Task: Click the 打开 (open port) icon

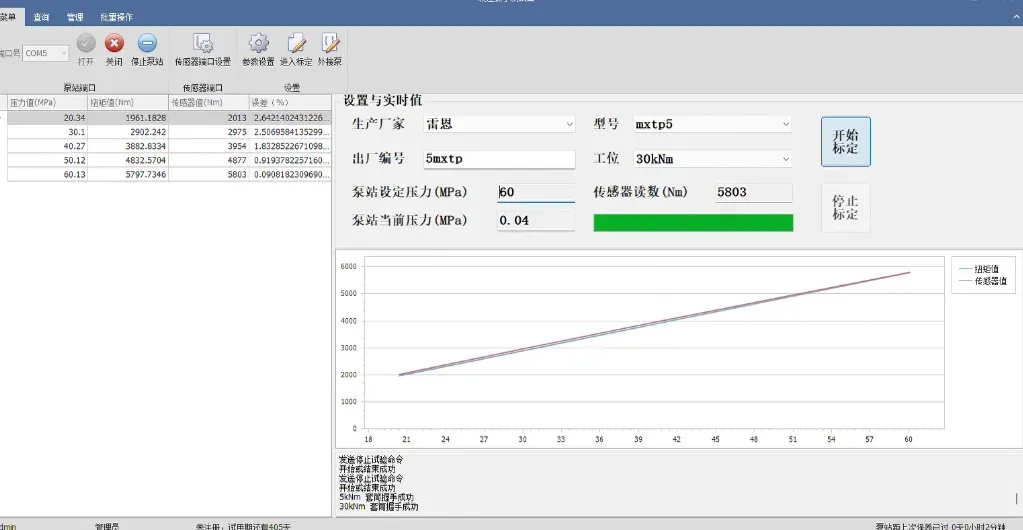Action: click(x=86, y=44)
